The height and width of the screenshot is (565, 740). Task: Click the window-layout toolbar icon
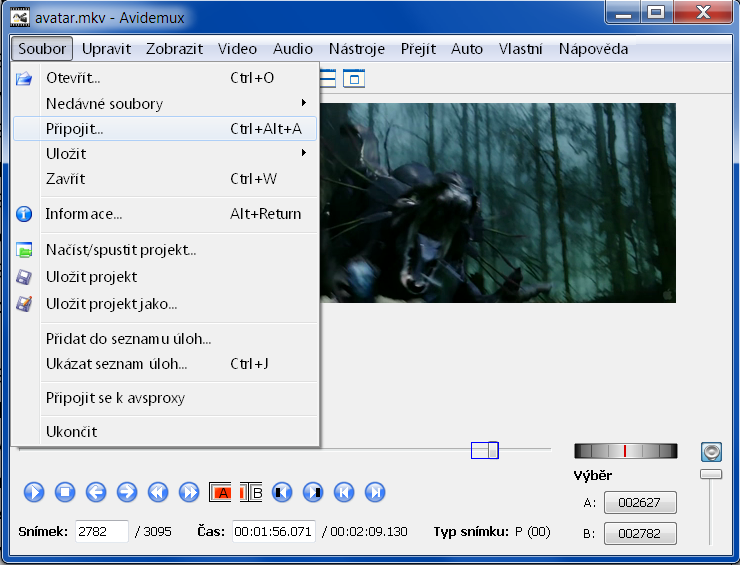pos(354,78)
